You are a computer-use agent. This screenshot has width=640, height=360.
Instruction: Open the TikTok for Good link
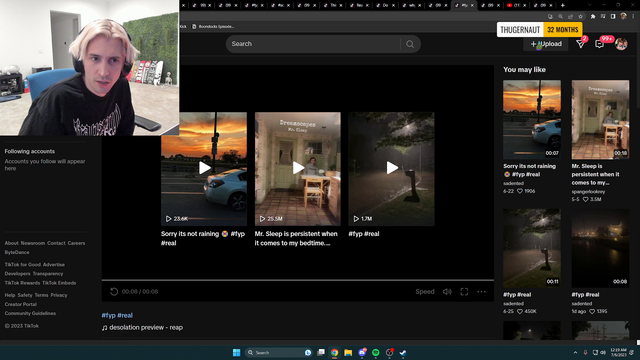pyautogui.click(x=22, y=264)
